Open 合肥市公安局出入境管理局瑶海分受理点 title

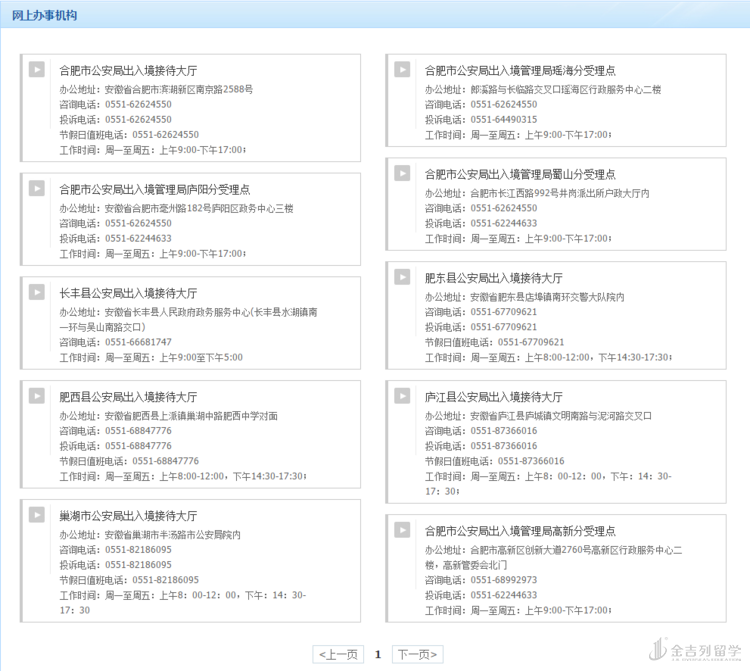tap(520, 71)
